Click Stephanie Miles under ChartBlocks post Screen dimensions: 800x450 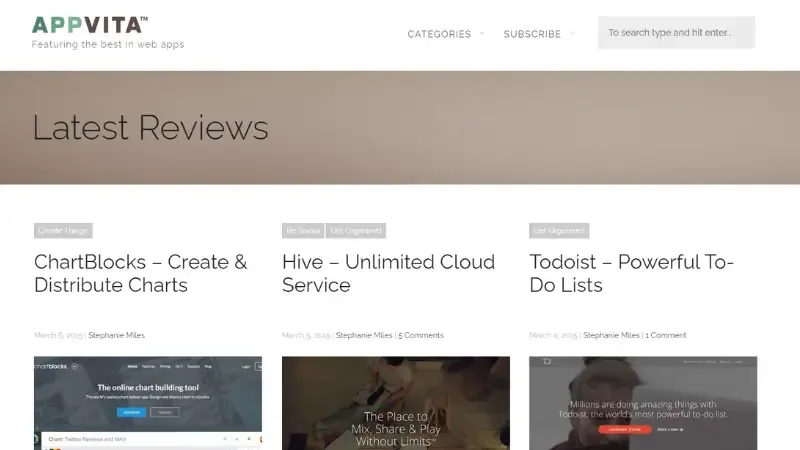(x=116, y=335)
